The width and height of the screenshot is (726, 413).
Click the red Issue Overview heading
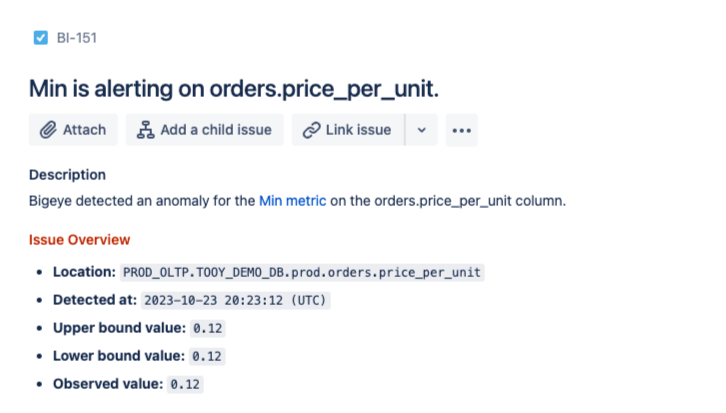click(79, 240)
